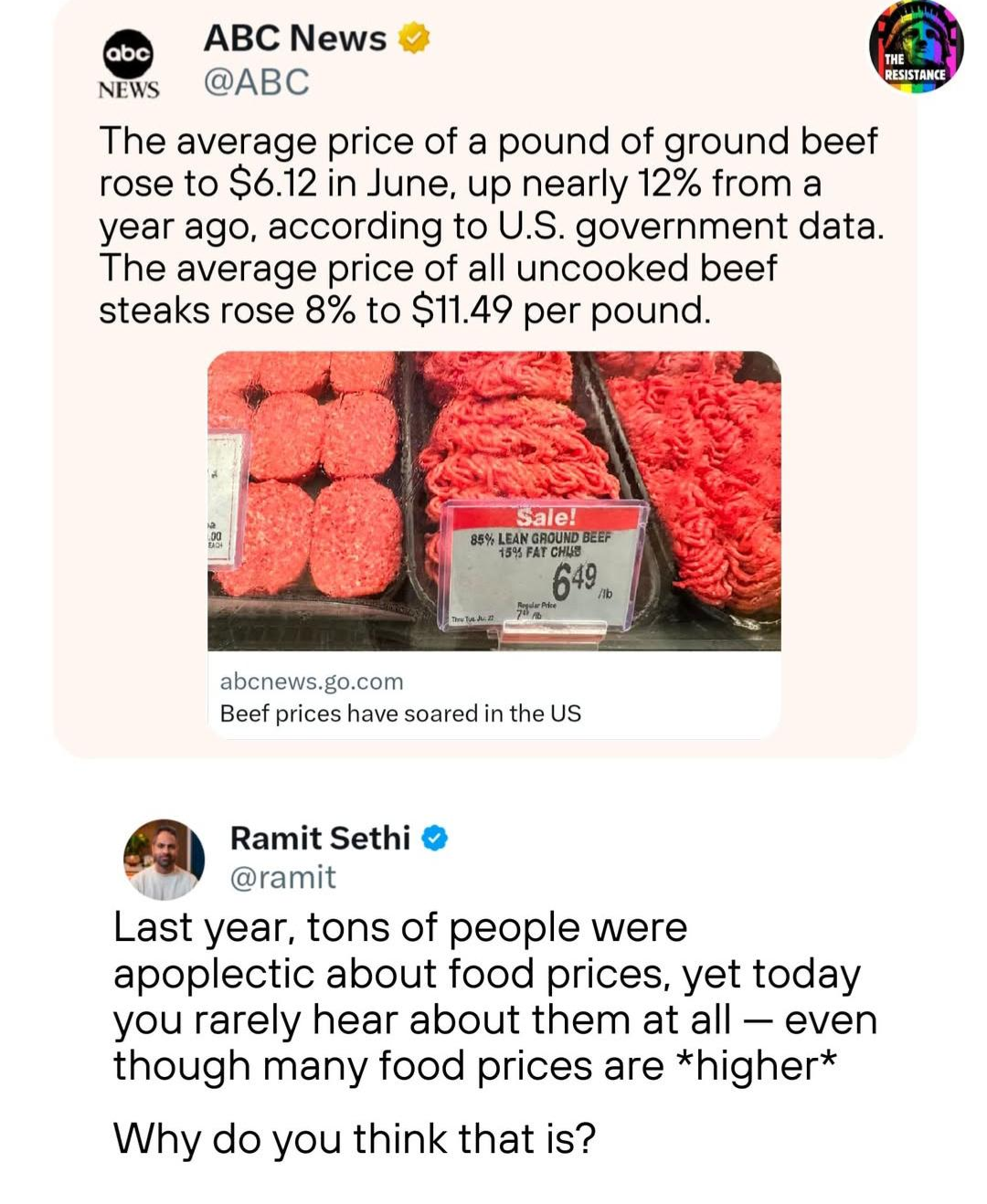987x1204 pixels.
Task: Click the @ramit handle
Action: click(x=282, y=877)
